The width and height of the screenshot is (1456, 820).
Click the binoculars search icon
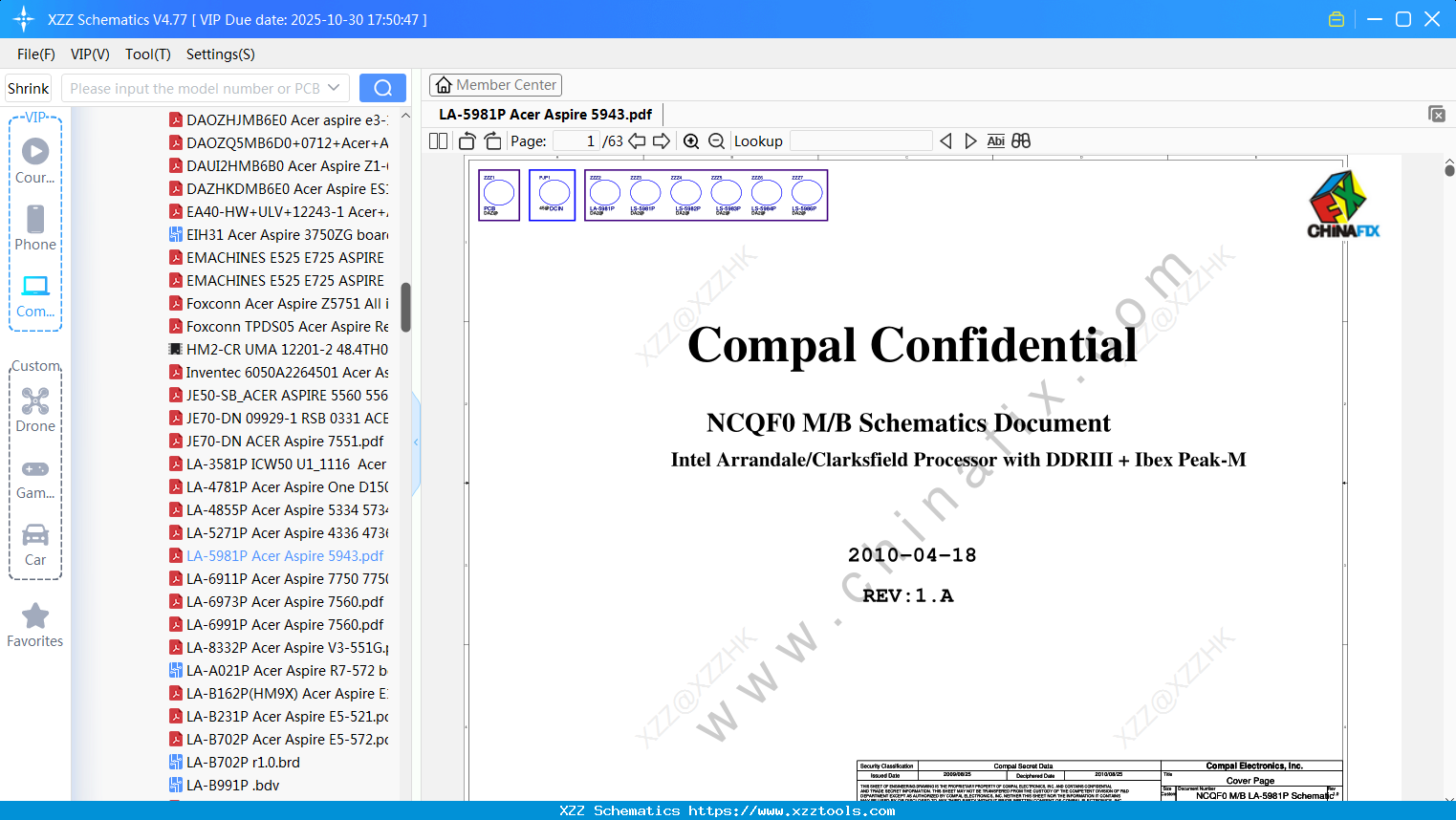click(1021, 141)
